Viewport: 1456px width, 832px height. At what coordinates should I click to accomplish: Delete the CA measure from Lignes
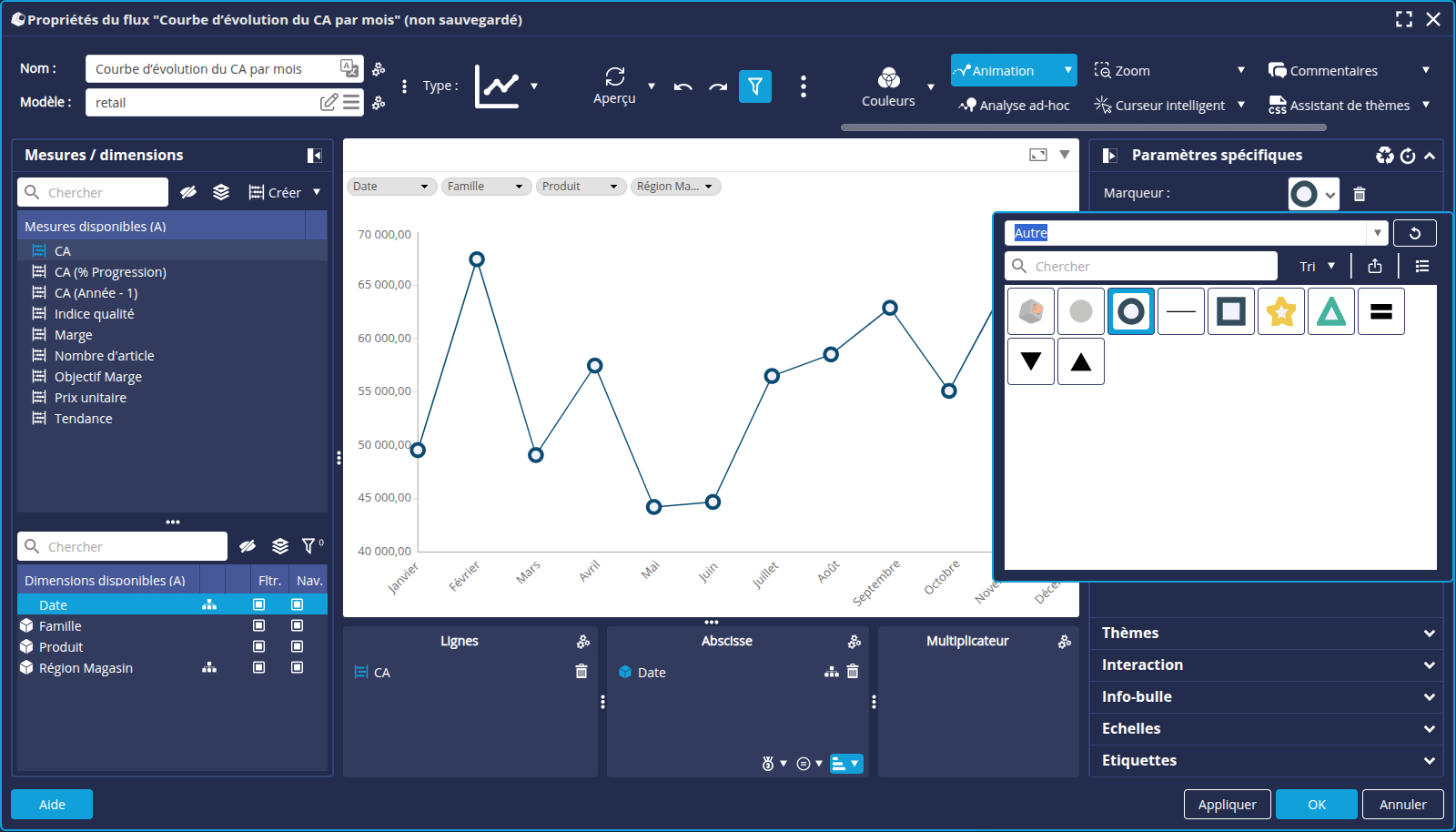[x=581, y=672]
